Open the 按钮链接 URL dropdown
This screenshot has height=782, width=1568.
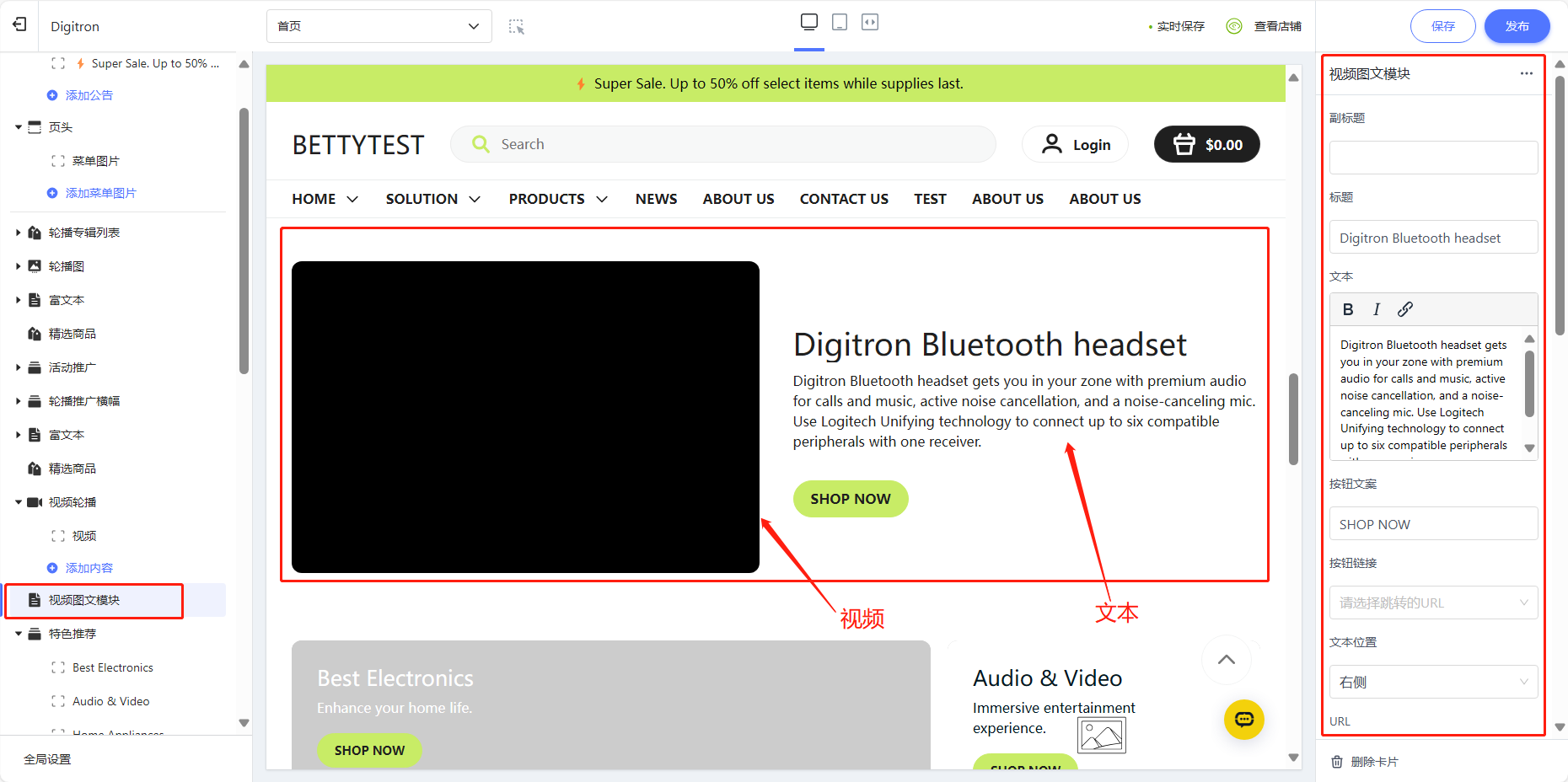pos(1433,603)
